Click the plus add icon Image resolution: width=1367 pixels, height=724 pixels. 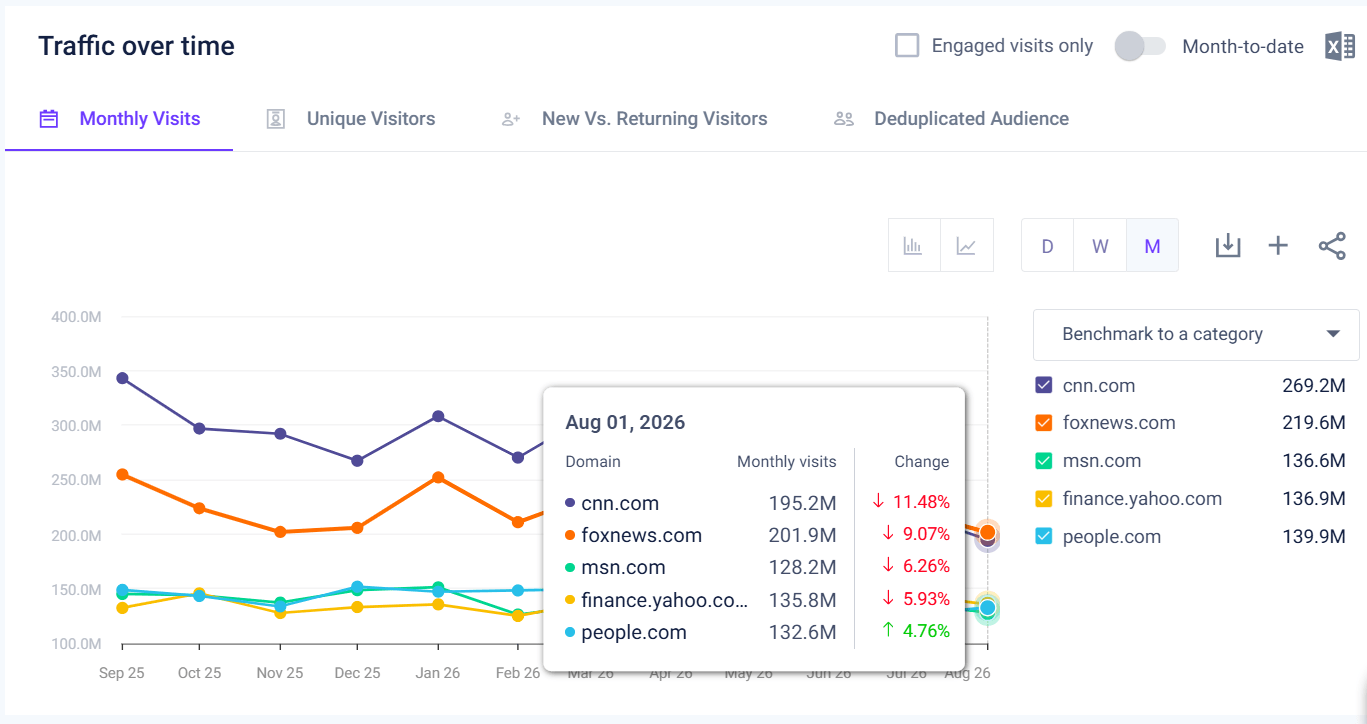[x=1278, y=245]
